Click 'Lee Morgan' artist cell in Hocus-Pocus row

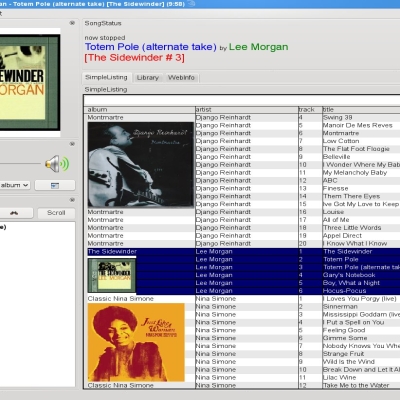[214, 291]
